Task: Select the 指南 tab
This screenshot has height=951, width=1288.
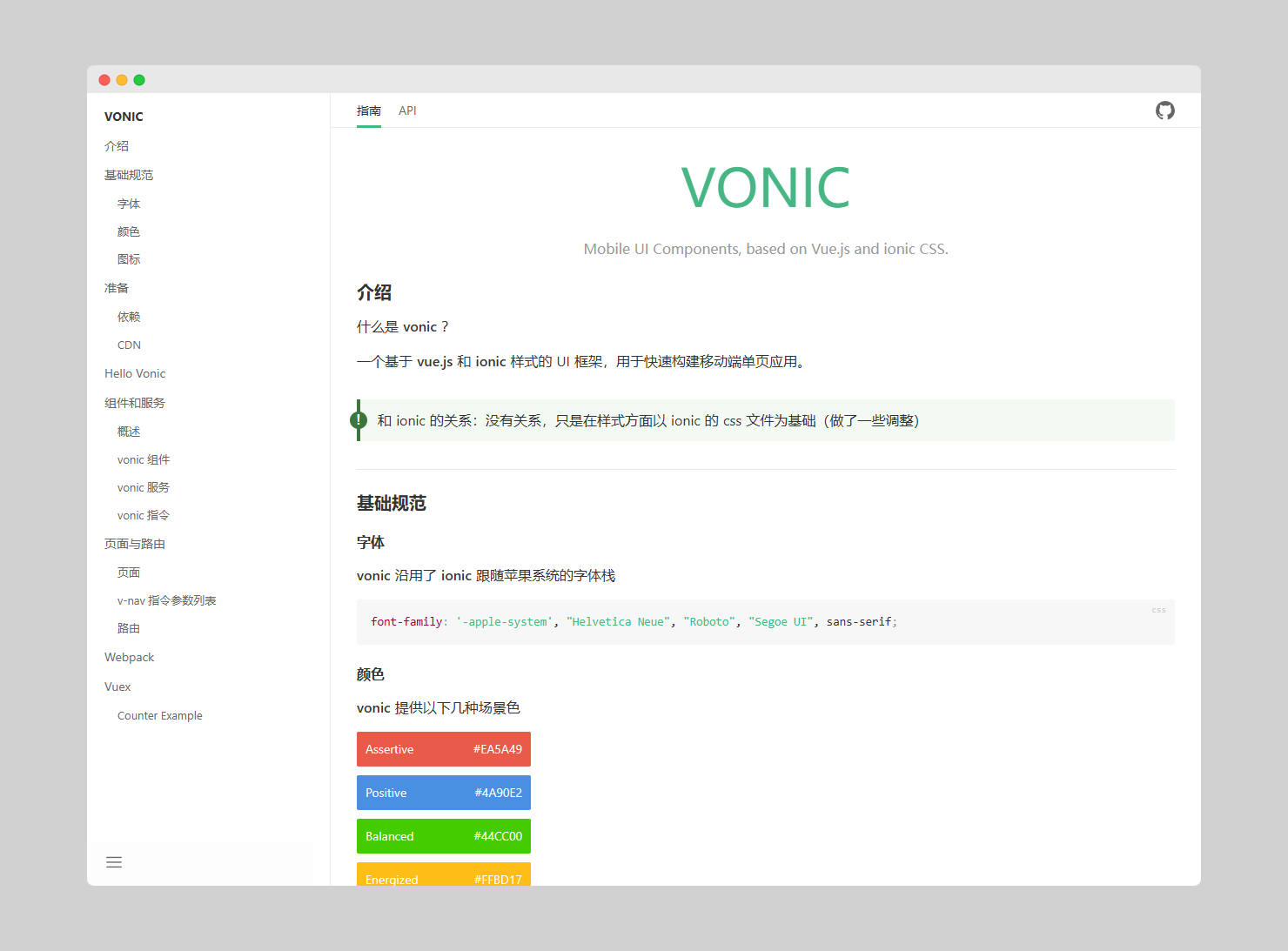Action: point(369,111)
